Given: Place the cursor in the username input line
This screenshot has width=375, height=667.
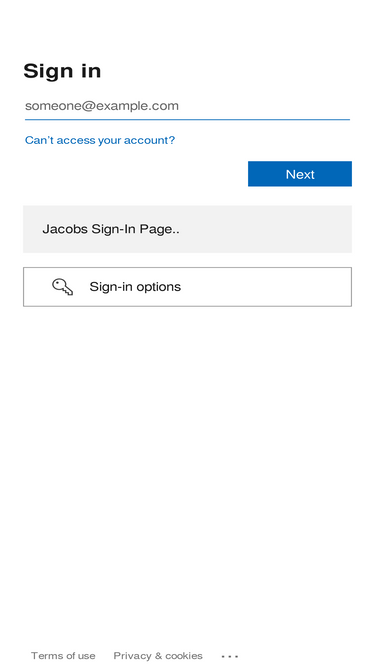Looking at the screenshot, I should 187,106.
